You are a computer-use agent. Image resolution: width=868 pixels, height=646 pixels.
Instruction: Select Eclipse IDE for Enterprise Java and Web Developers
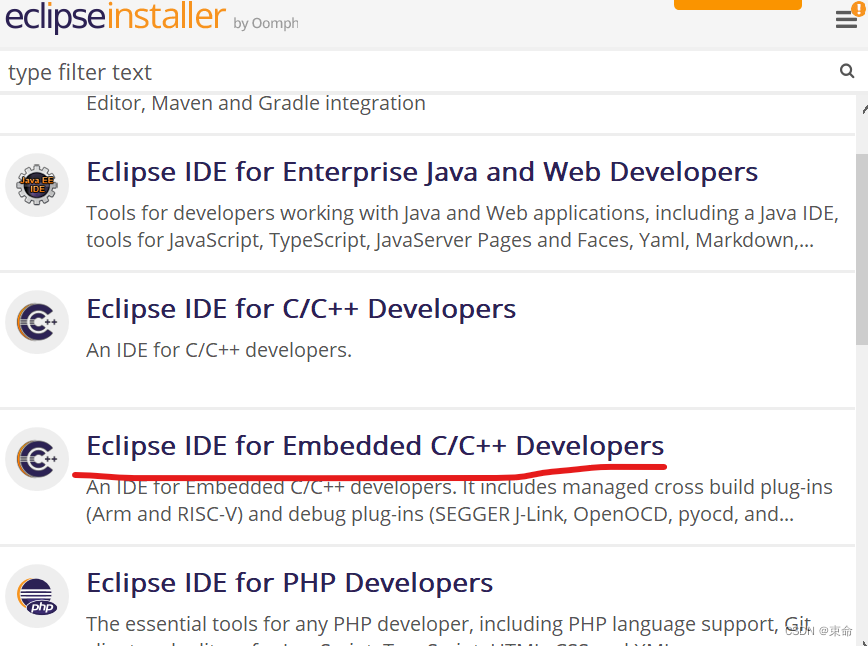[x=422, y=172]
